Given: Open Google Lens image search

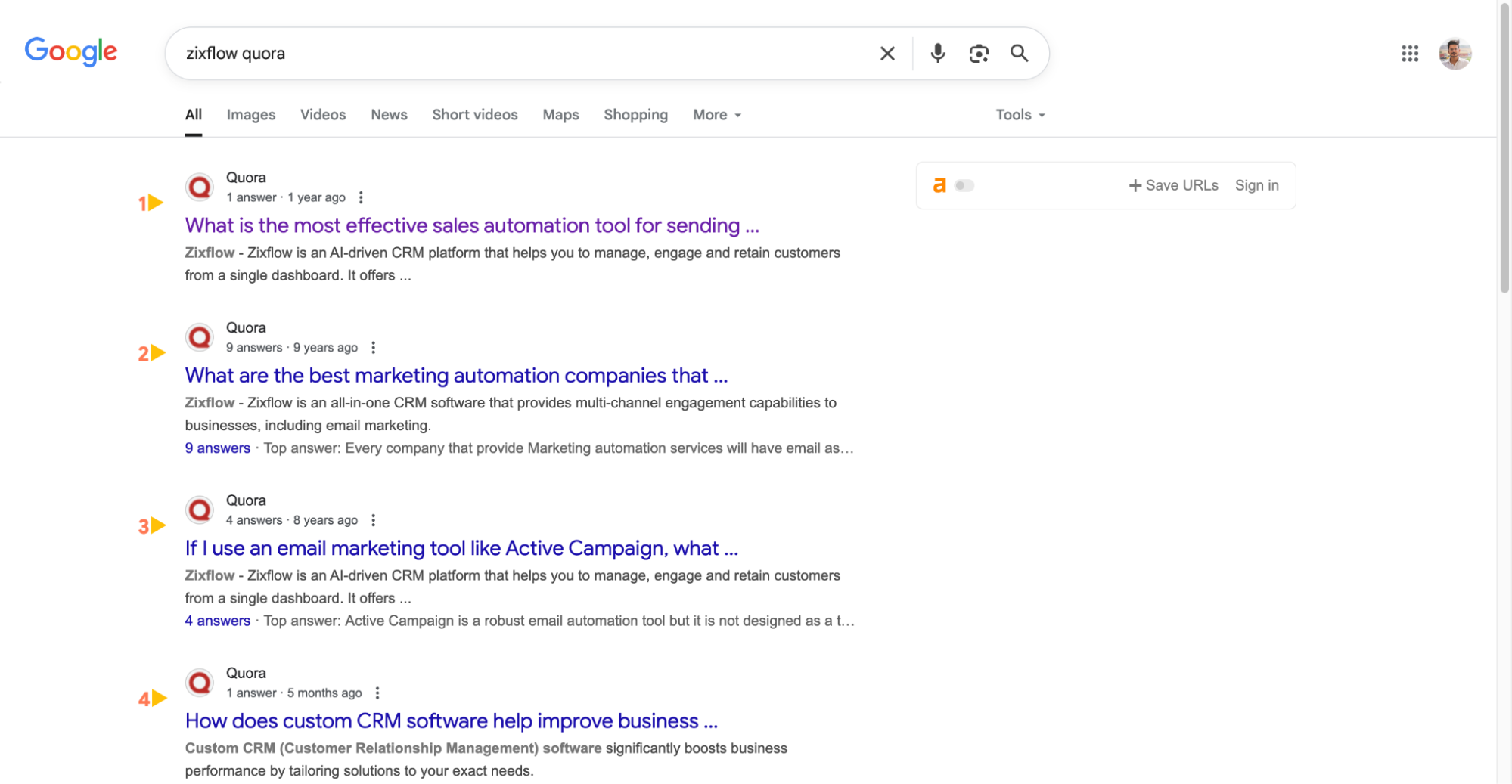Looking at the screenshot, I should tap(979, 53).
